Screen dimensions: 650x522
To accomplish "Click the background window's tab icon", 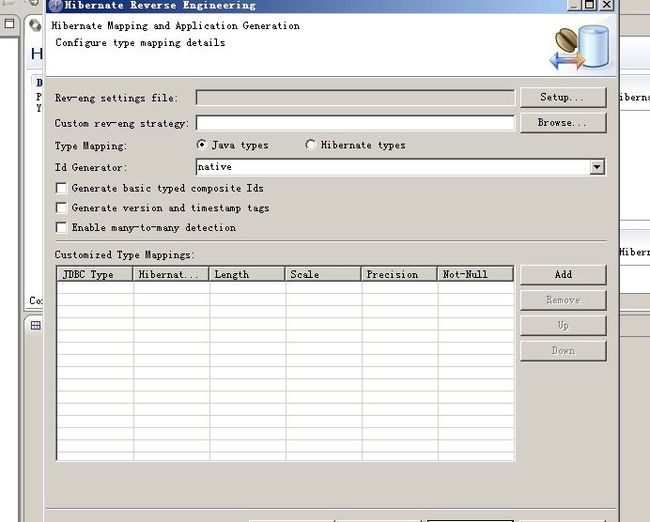I will (x=35, y=25).
